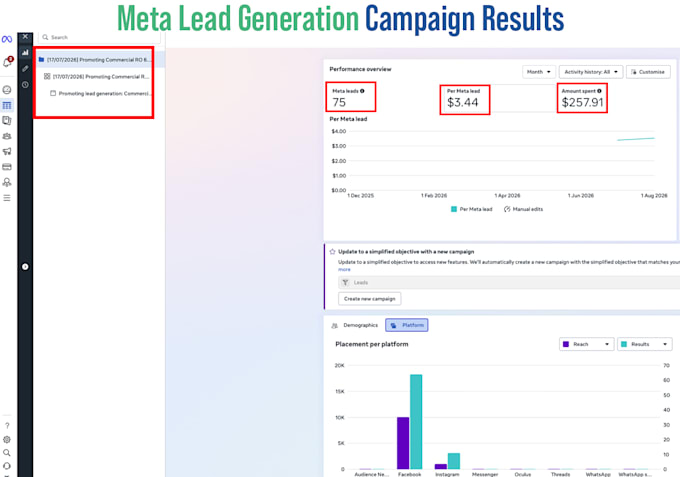
Task: Click the Manual edits legend icon
Action: point(507,209)
